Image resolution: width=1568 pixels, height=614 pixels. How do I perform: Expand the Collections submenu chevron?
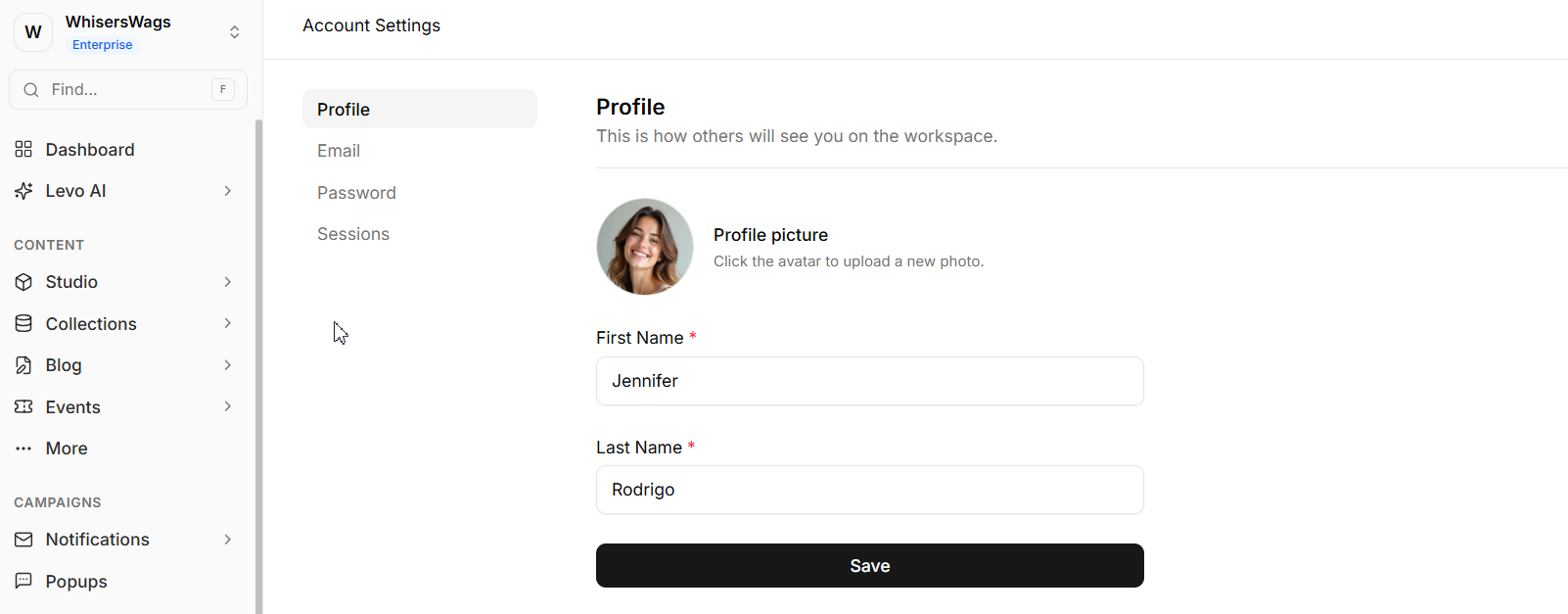pos(227,323)
